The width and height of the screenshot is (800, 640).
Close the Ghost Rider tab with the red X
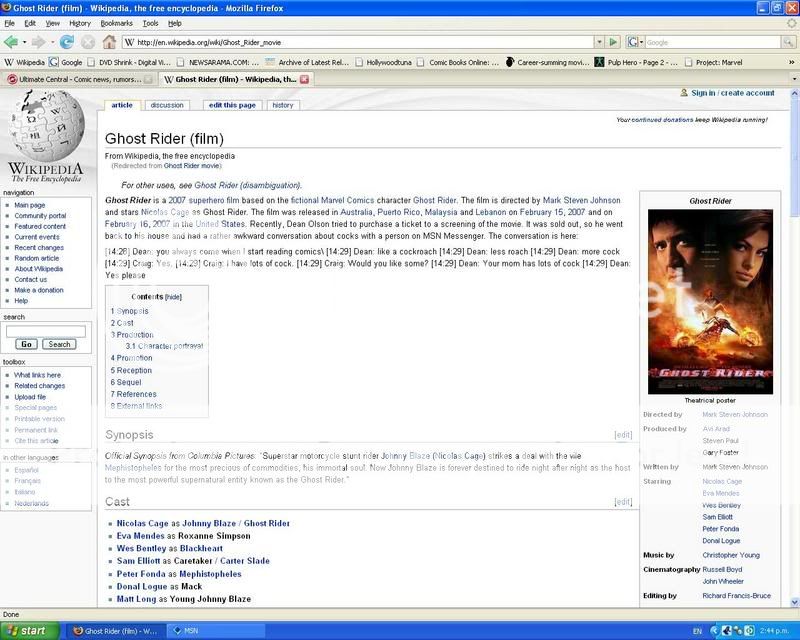(x=304, y=79)
